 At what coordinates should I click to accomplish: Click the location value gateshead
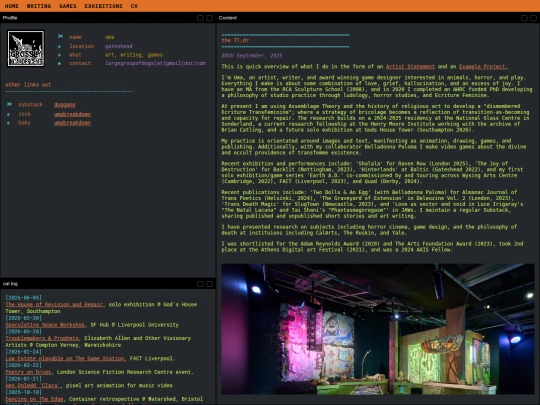(118, 46)
